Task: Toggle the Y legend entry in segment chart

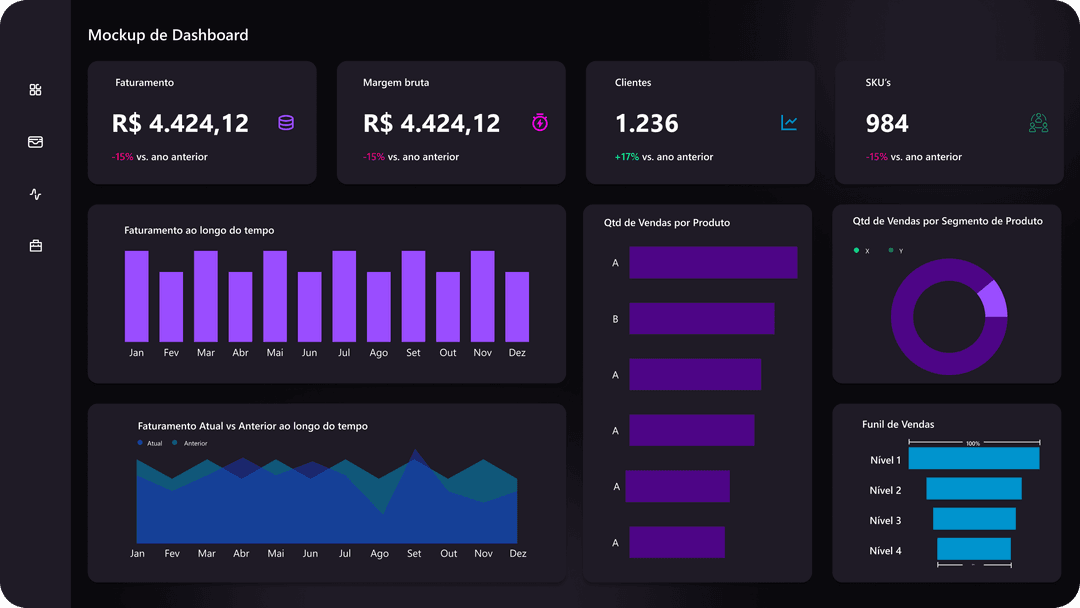Action: 896,250
